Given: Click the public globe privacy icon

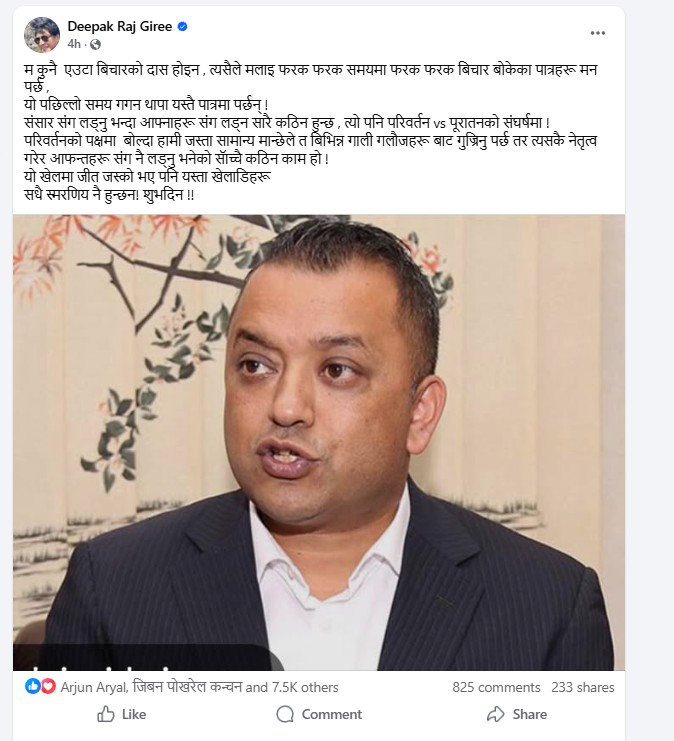Looking at the screenshot, I should click(95, 44).
